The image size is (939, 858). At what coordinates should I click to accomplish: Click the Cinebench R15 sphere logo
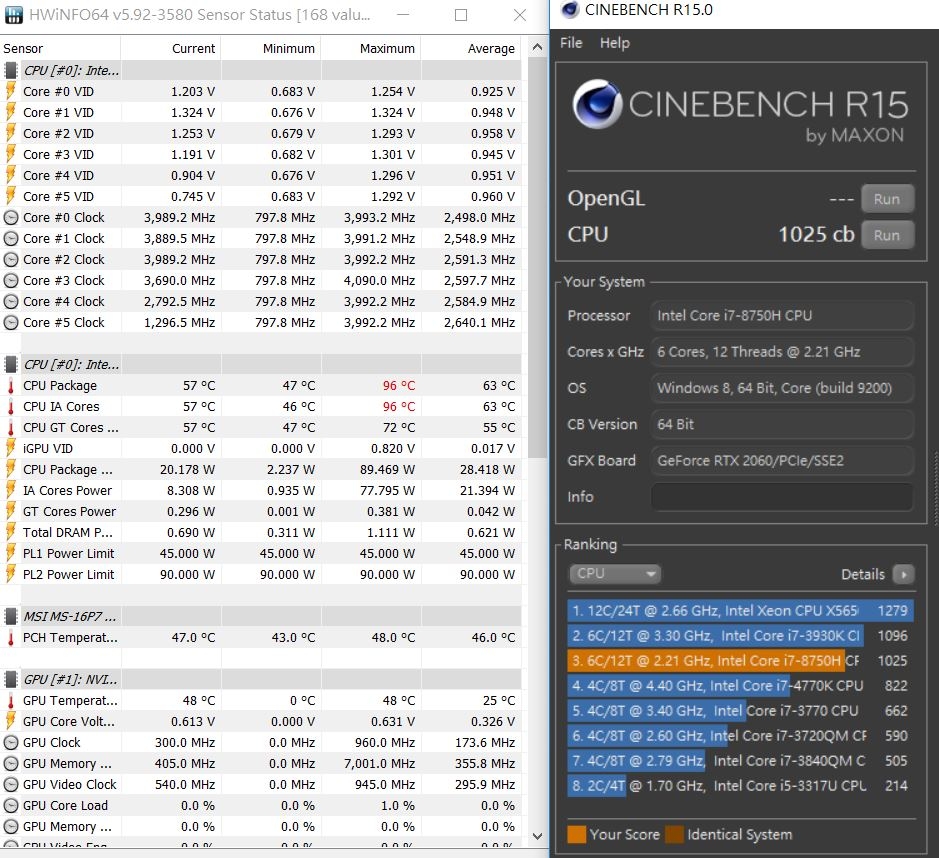597,104
